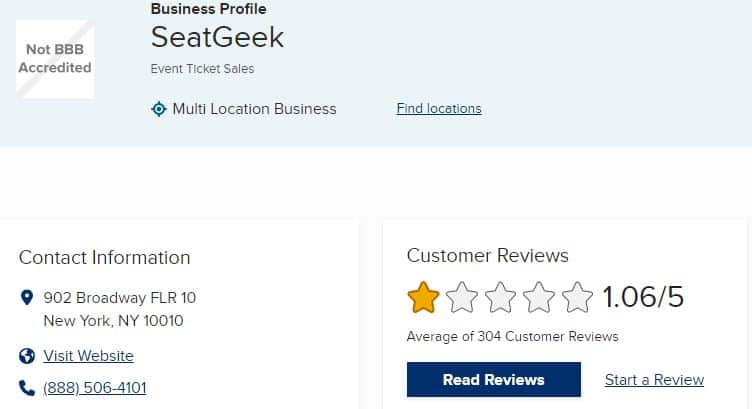Call the (888) 506-4101 number link
Viewport: 752px width, 409px height.
tap(95, 387)
